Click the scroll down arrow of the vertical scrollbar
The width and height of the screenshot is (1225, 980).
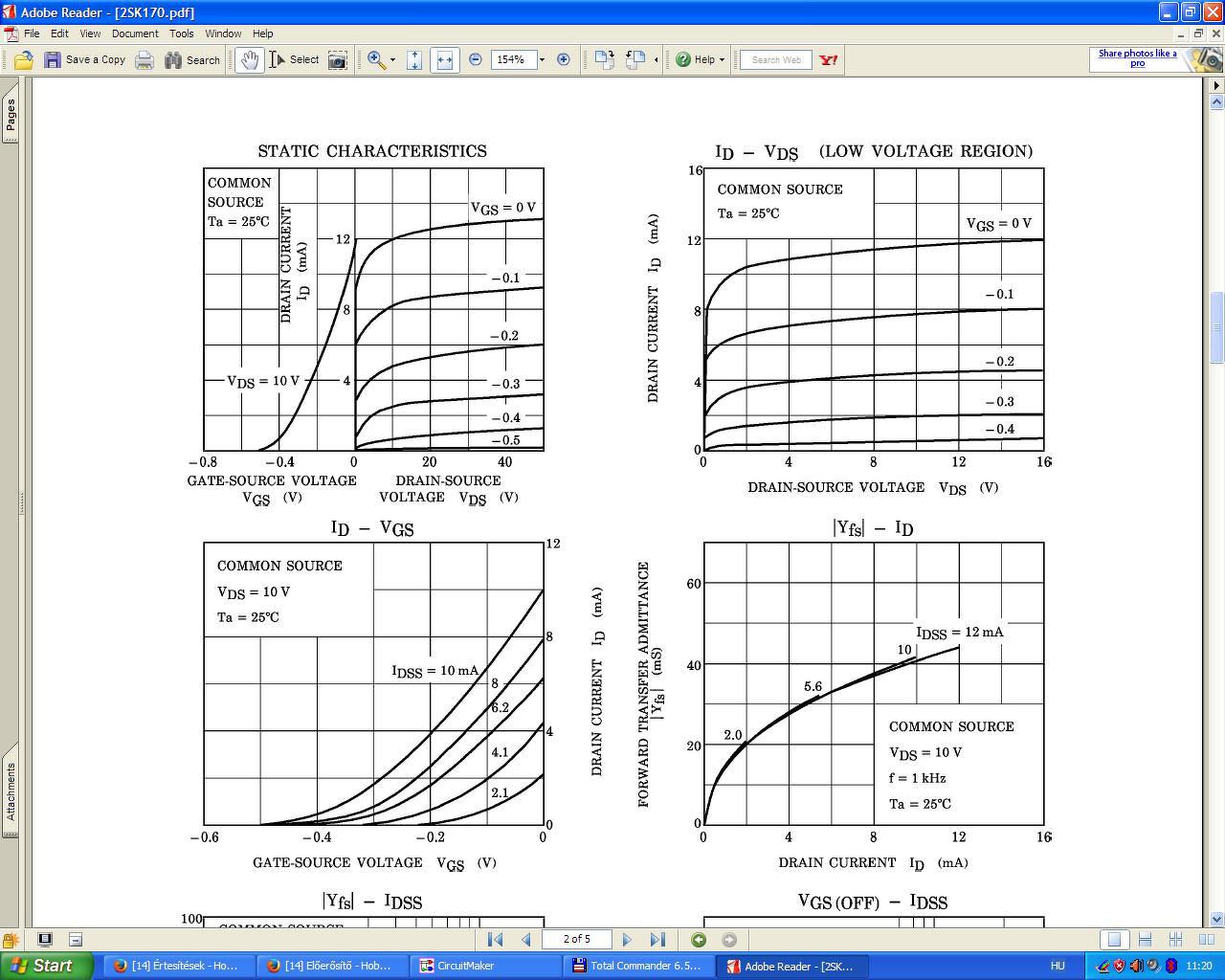click(1217, 919)
